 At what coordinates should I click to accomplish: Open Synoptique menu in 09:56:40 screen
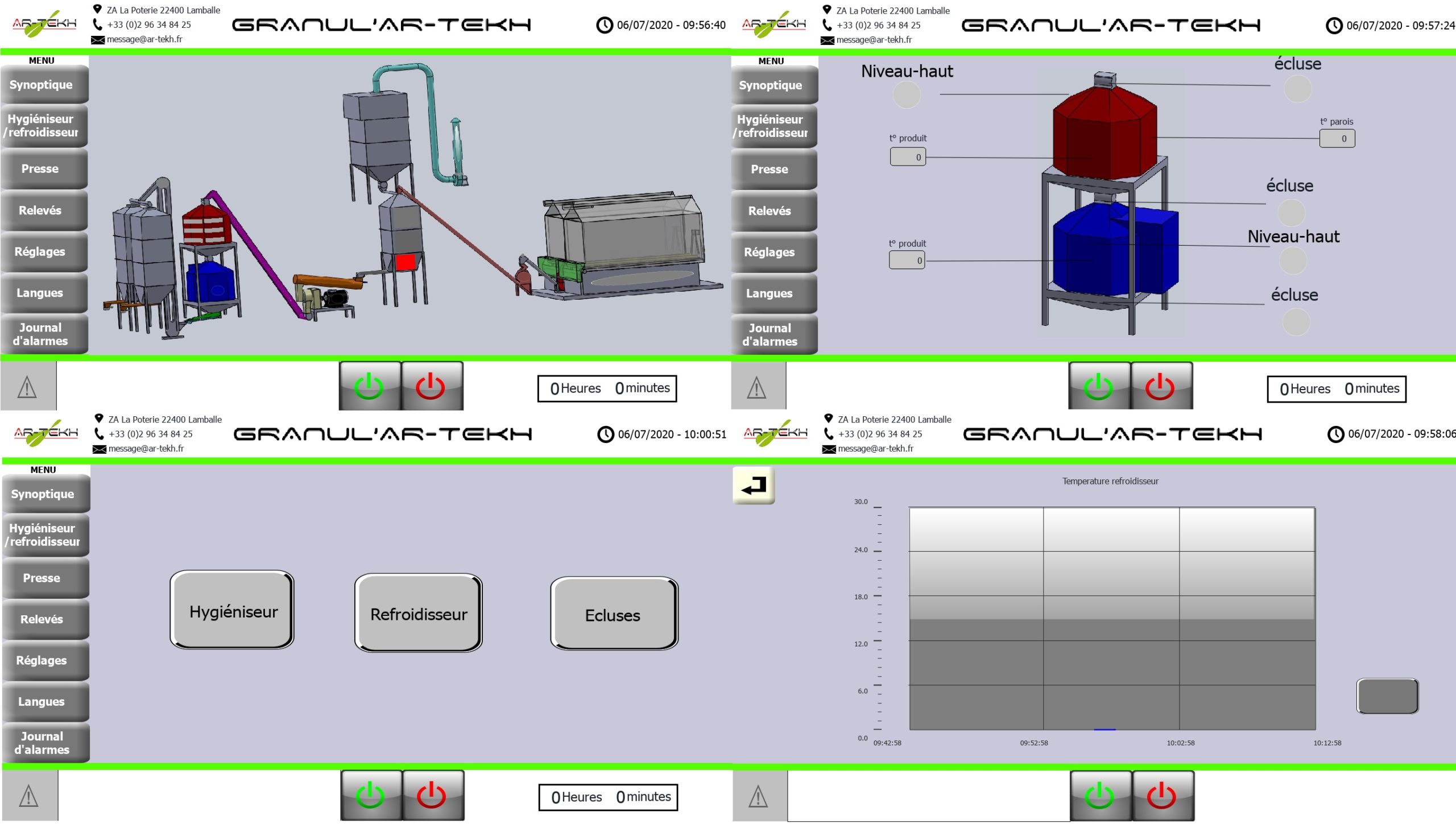pyautogui.click(x=44, y=85)
